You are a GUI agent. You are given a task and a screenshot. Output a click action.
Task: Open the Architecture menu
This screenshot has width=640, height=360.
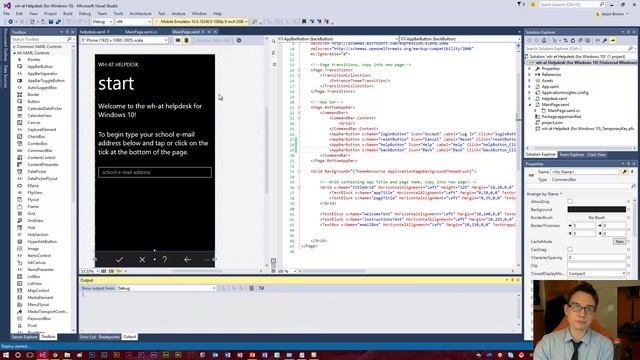click(x=140, y=14)
